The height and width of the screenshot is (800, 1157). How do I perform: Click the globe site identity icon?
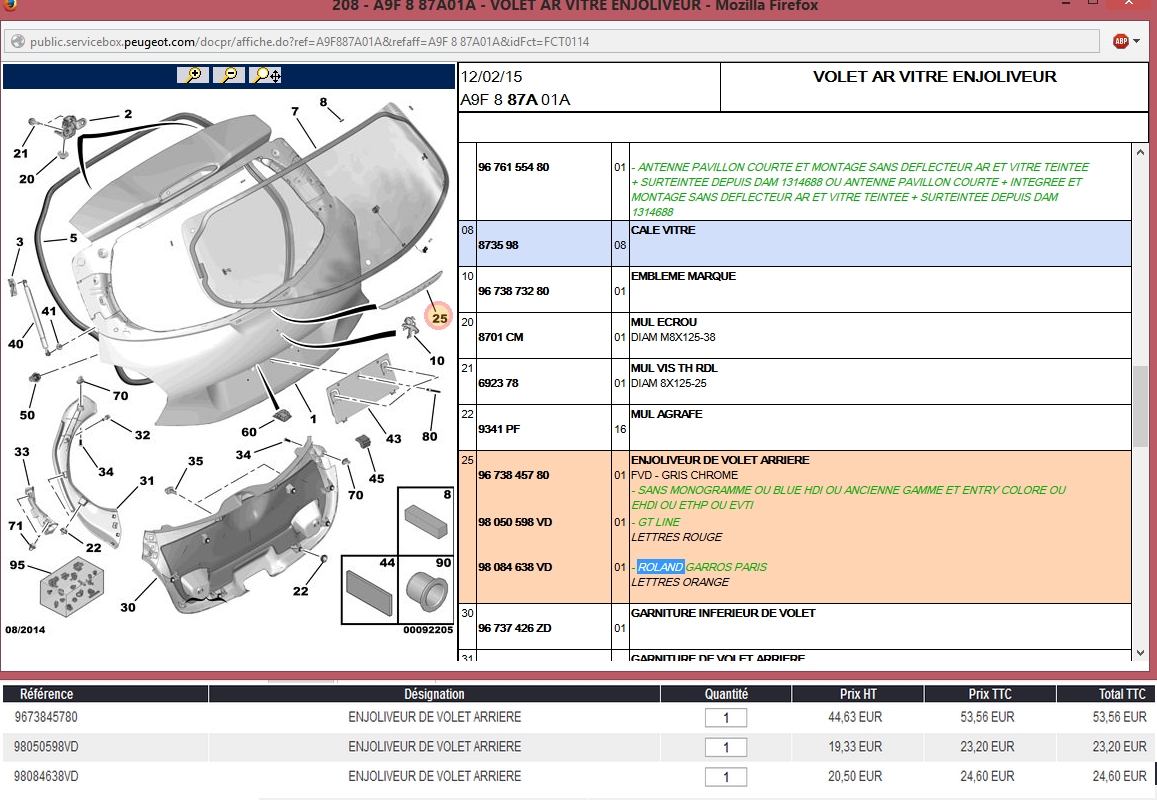pyautogui.click(x=17, y=42)
